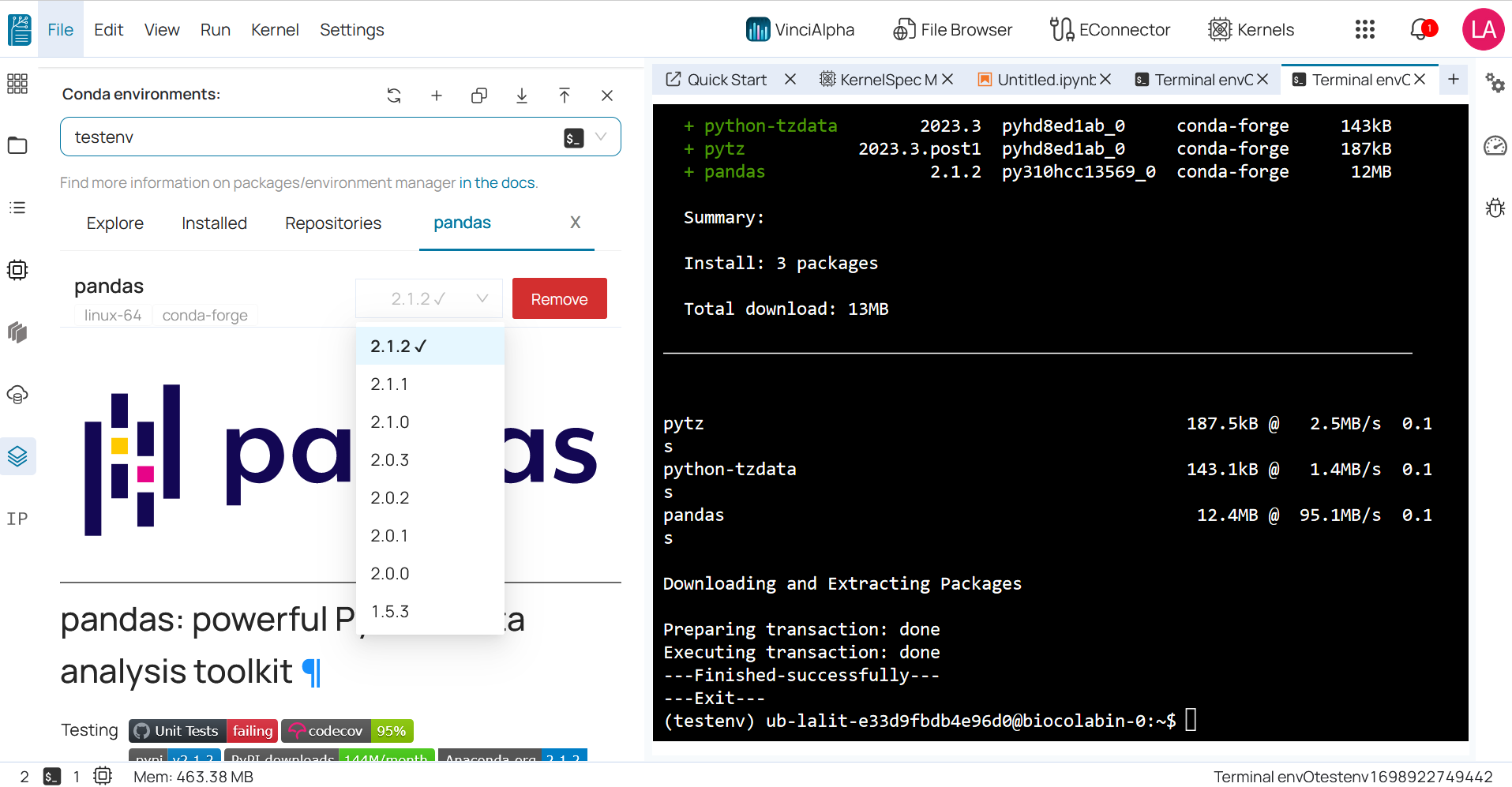
Task: Open LA user profile avatar
Action: point(1483,30)
